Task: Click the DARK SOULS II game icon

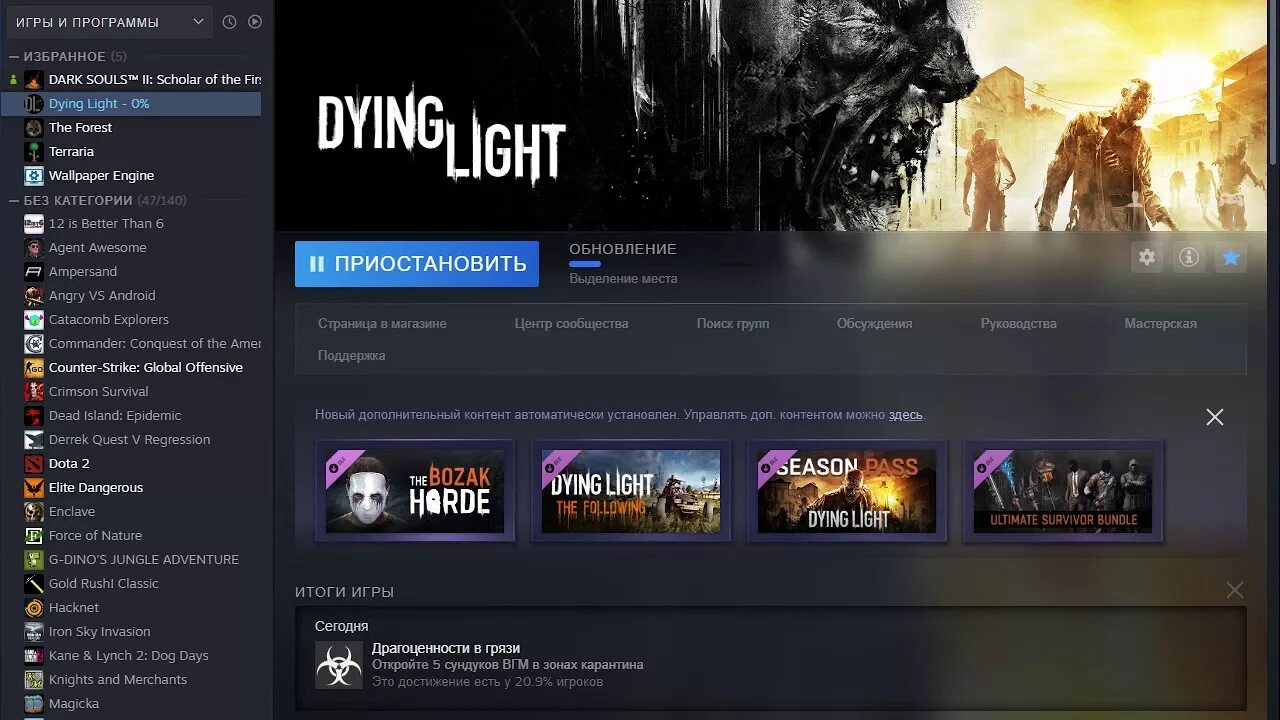Action: coord(34,79)
